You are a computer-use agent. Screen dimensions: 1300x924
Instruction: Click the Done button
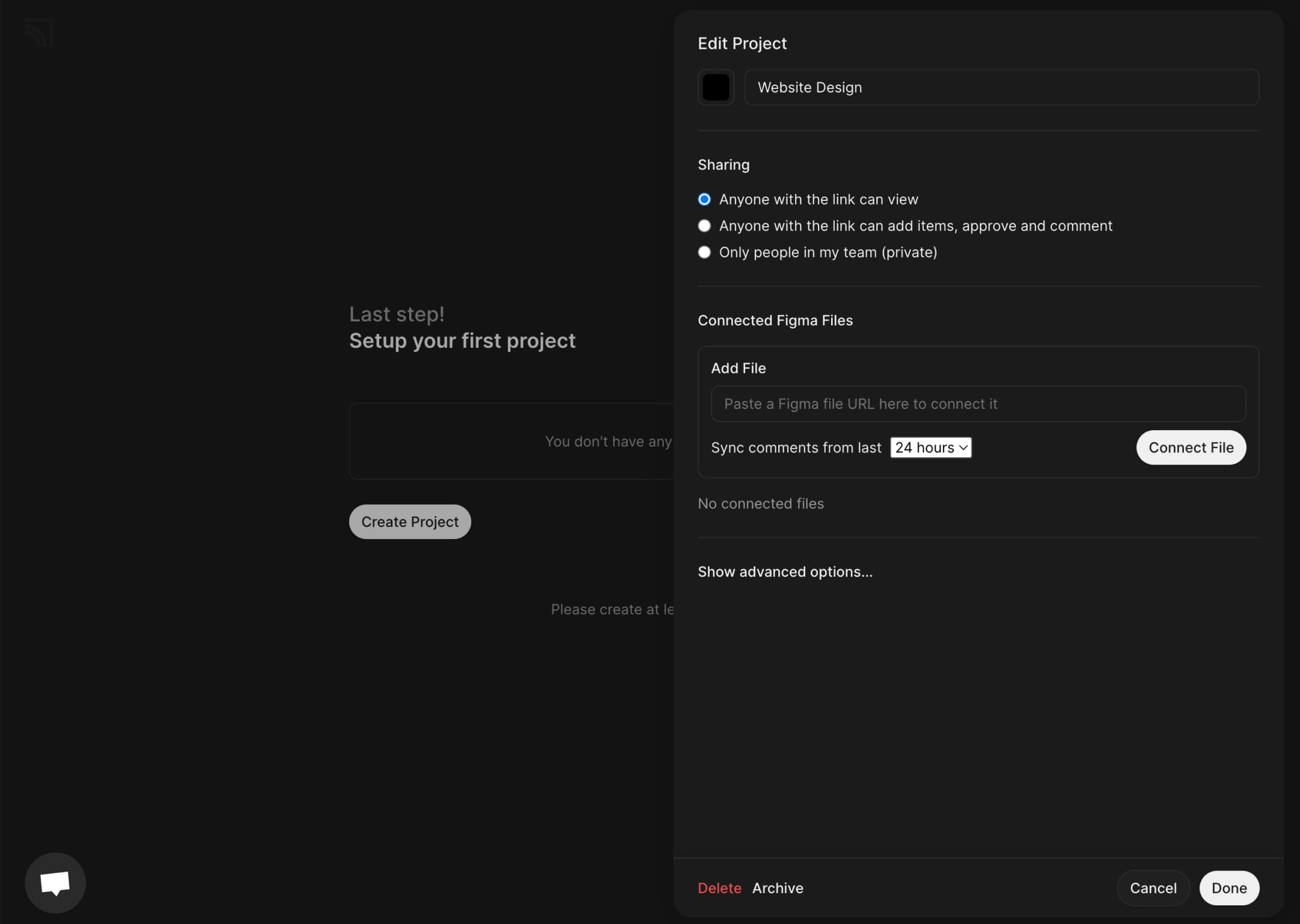pos(1229,888)
